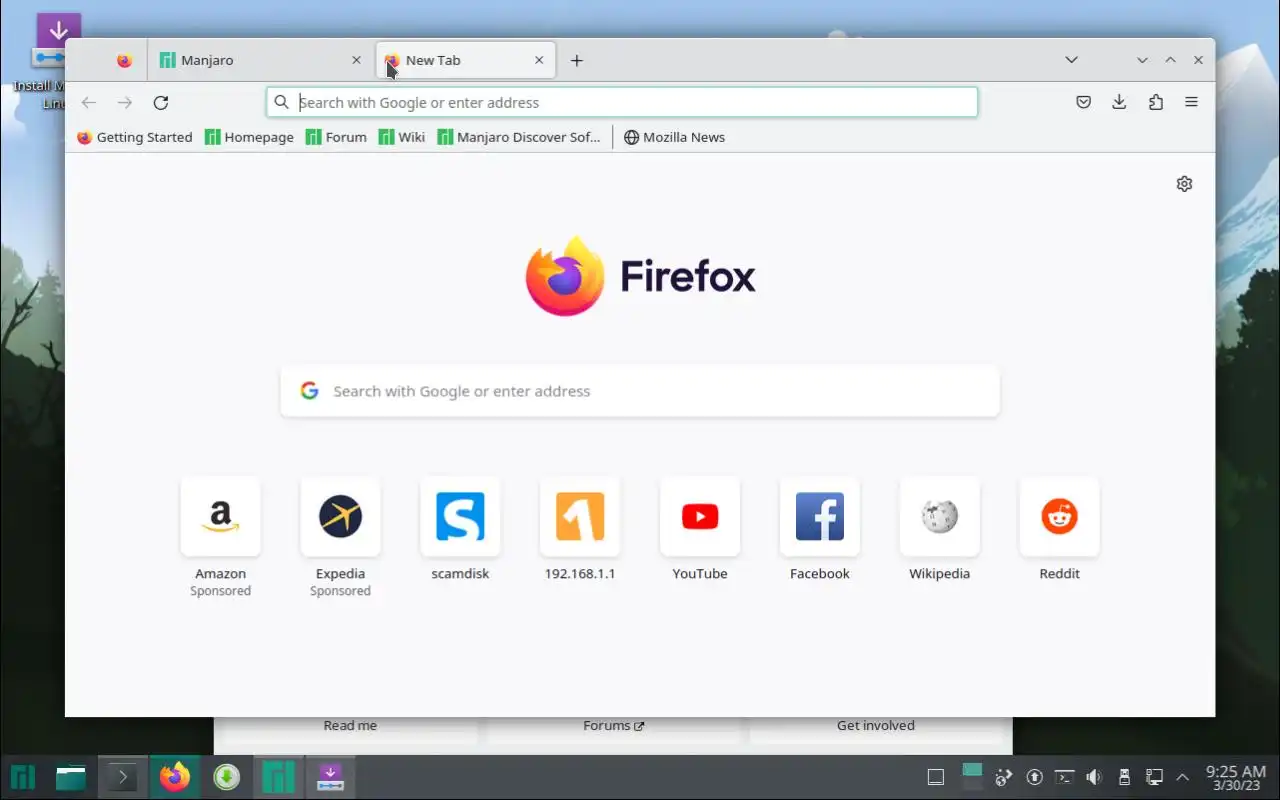This screenshot has width=1280, height=800.
Task: Open the Getting Started bookmark
Action: 135,137
